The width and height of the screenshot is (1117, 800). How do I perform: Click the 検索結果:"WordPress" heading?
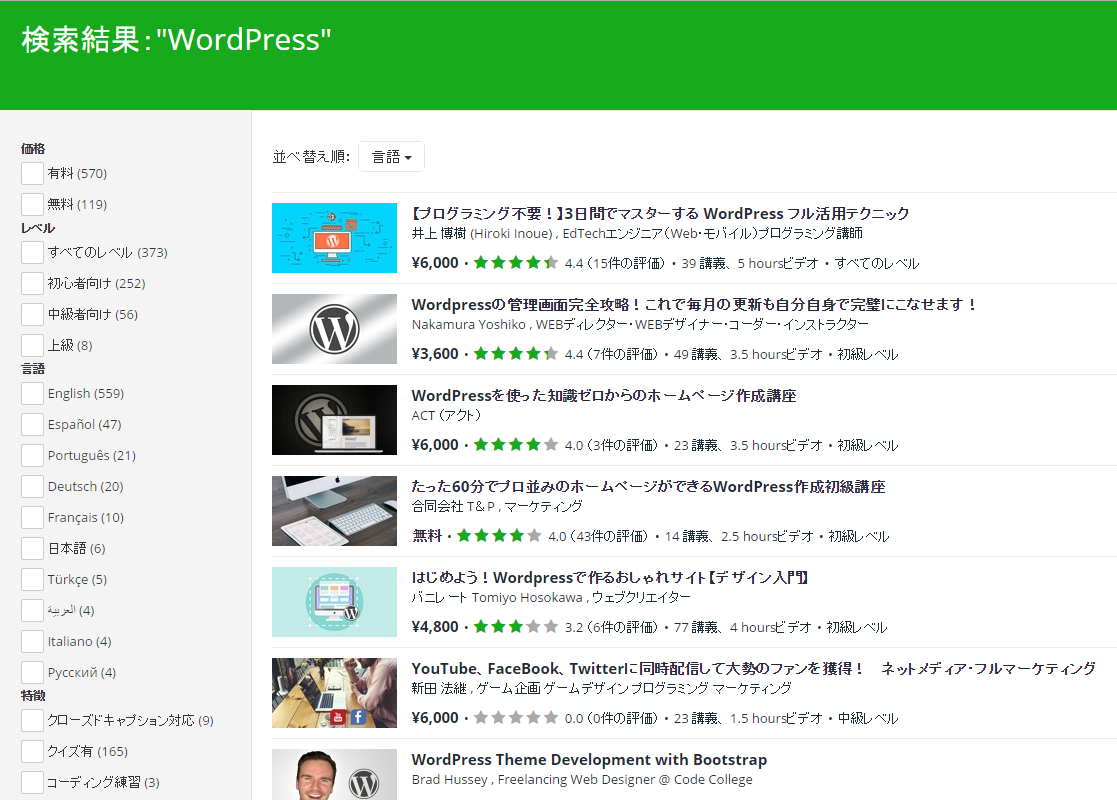pyautogui.click(x=176, y=40)
